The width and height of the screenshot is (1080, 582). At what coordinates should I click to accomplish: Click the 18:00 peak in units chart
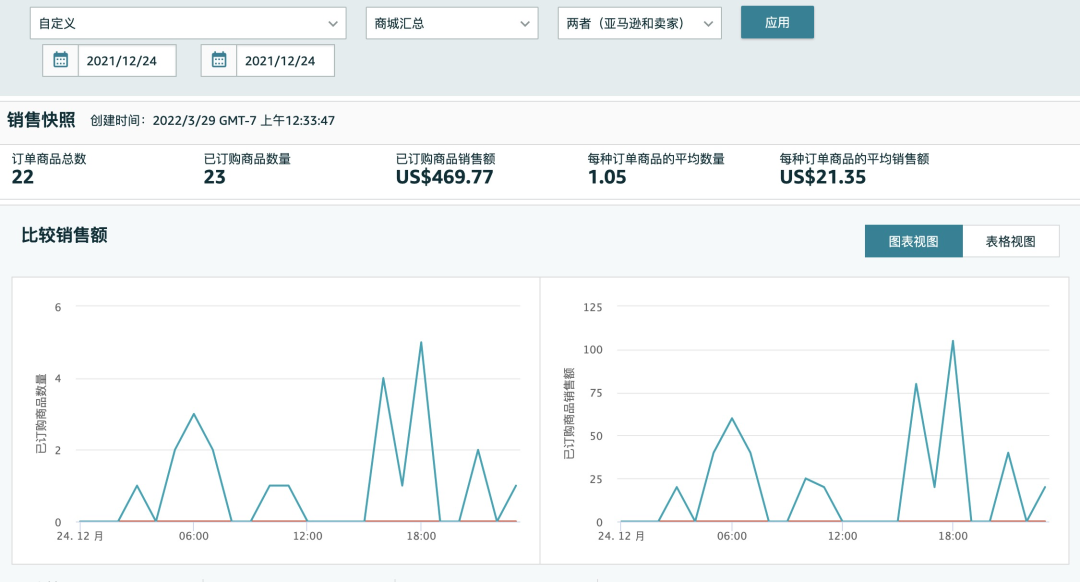421,342
